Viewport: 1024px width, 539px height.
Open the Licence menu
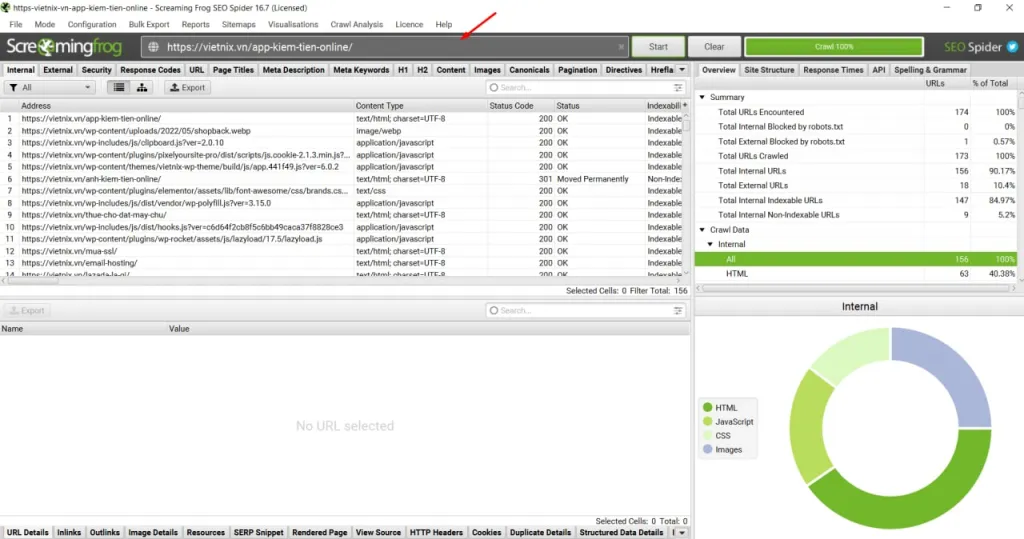pos(409,24)
